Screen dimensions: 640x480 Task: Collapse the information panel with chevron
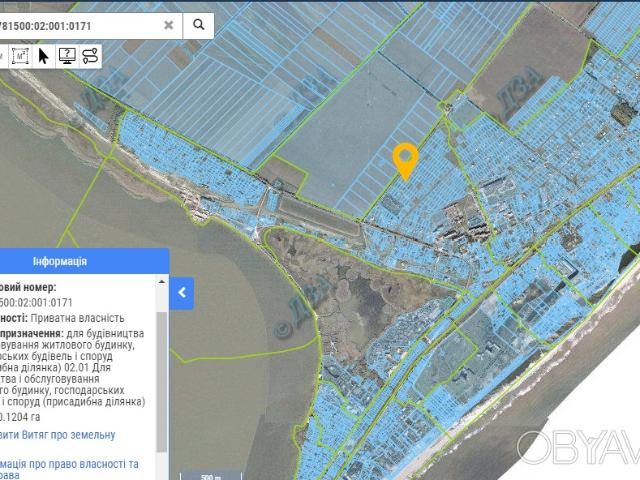[x=182, y=293]
